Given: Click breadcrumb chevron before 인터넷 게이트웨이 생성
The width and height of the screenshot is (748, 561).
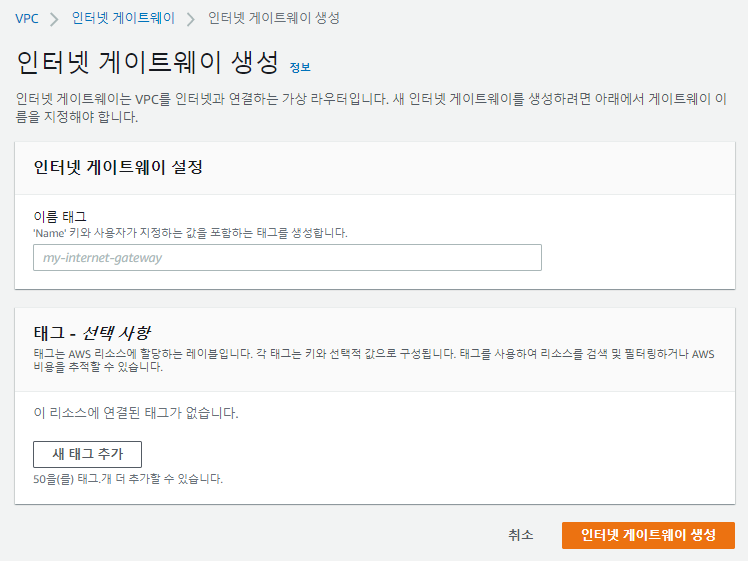Looking at the screenshot, I should [x=190, y=18].
